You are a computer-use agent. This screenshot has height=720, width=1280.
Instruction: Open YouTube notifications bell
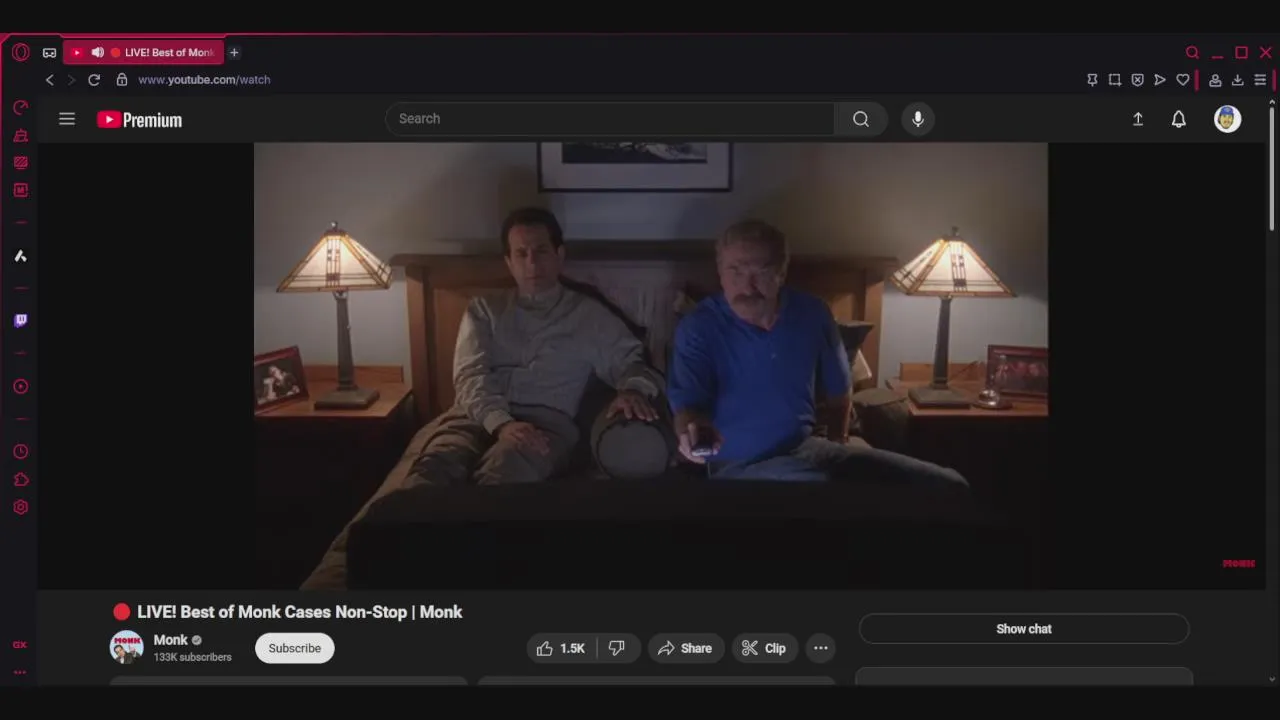click(1179, 119)
